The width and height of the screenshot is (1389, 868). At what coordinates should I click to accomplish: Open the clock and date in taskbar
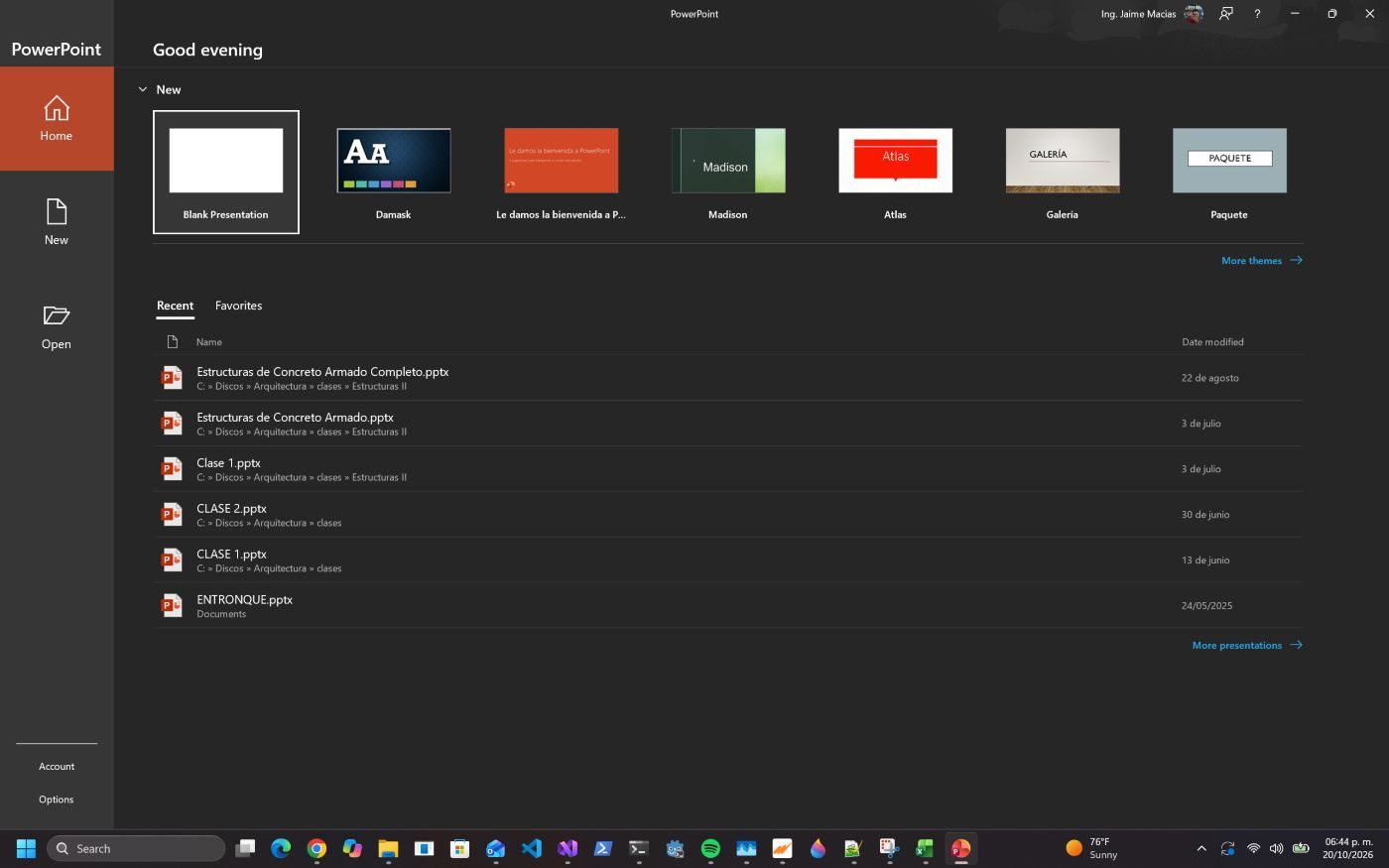1348,848
